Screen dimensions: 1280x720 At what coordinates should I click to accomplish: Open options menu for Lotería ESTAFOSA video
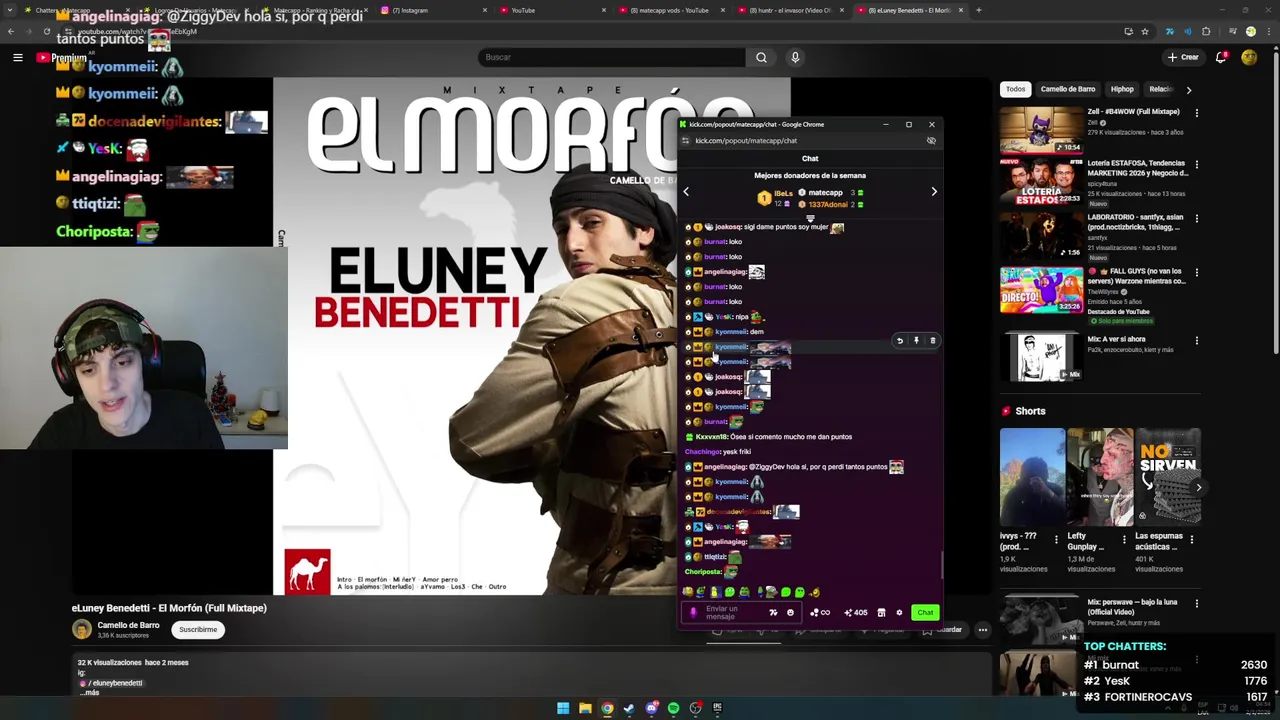[1196, 165]
